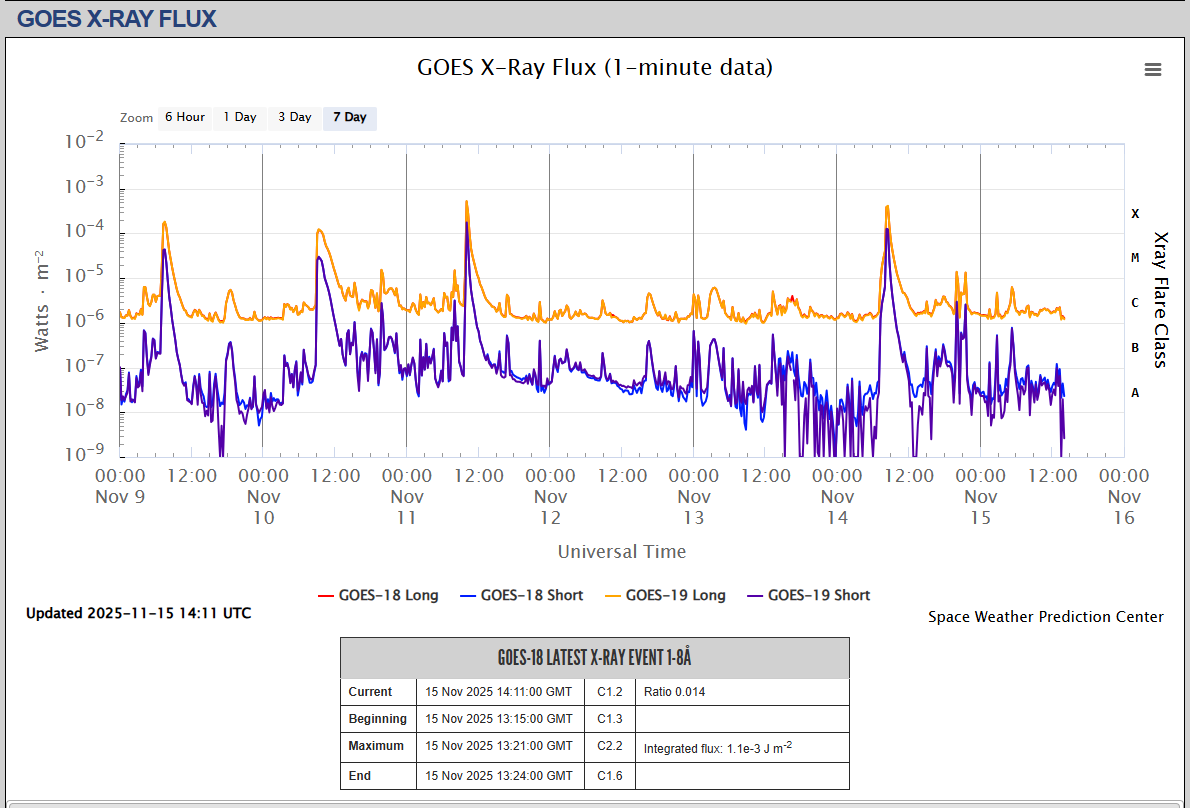
Task: Toggle GOES-19 Long legend entry
Action: point(665,595)
